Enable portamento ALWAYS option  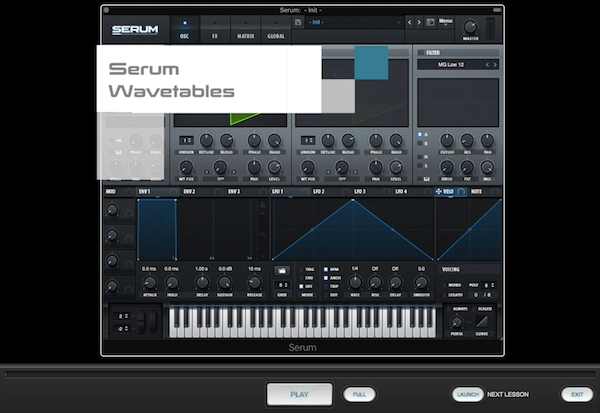[x=449, y=309]
